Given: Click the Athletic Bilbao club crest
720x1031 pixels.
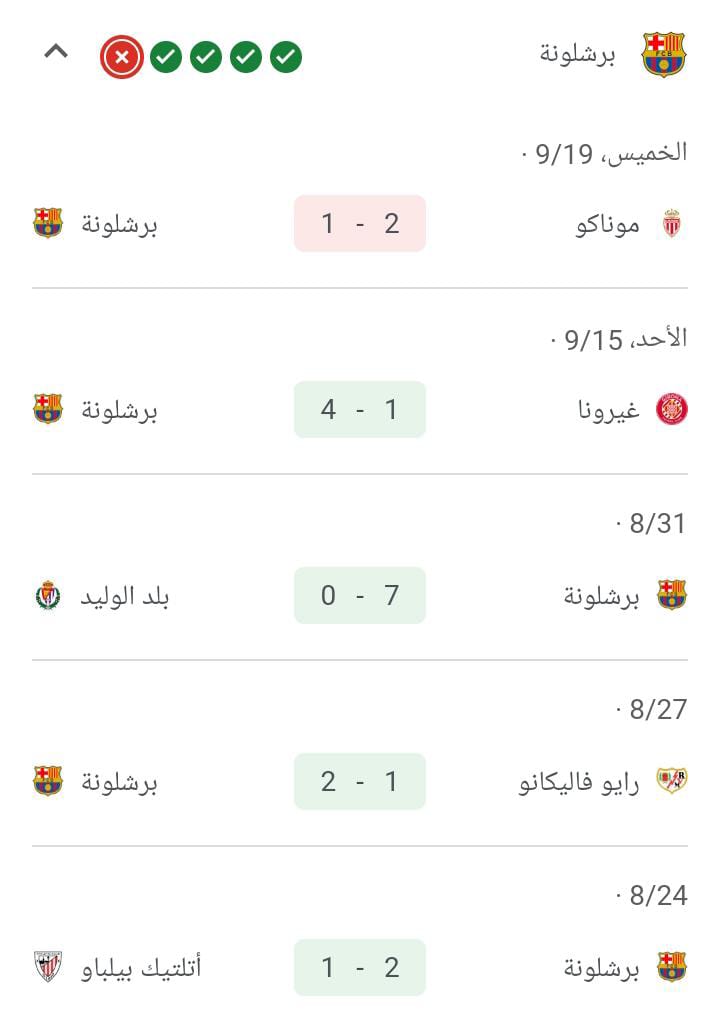Looking at the screenshot, I should 48,967.
